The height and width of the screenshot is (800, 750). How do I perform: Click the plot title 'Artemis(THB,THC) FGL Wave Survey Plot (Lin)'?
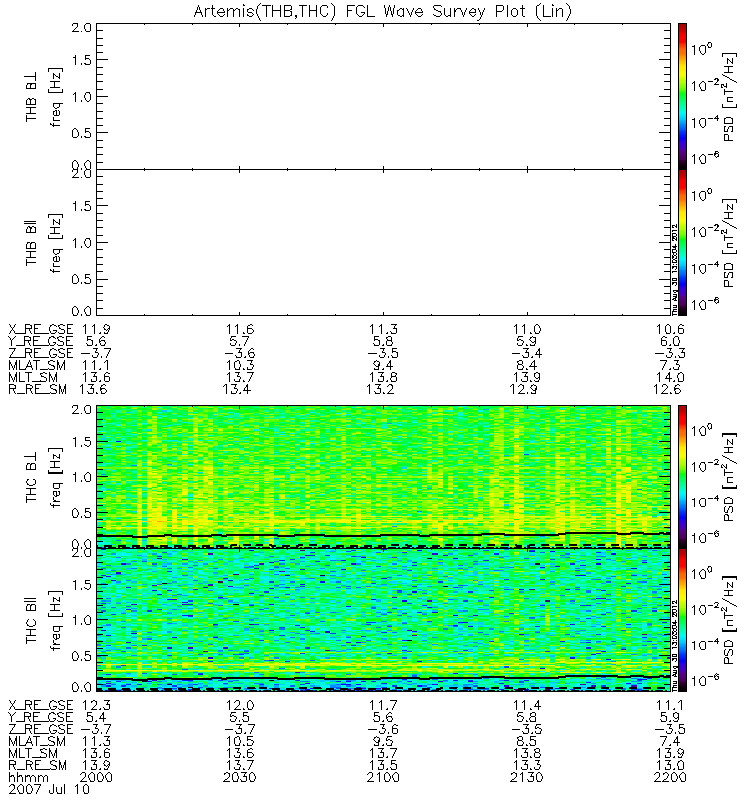point(382,11)
